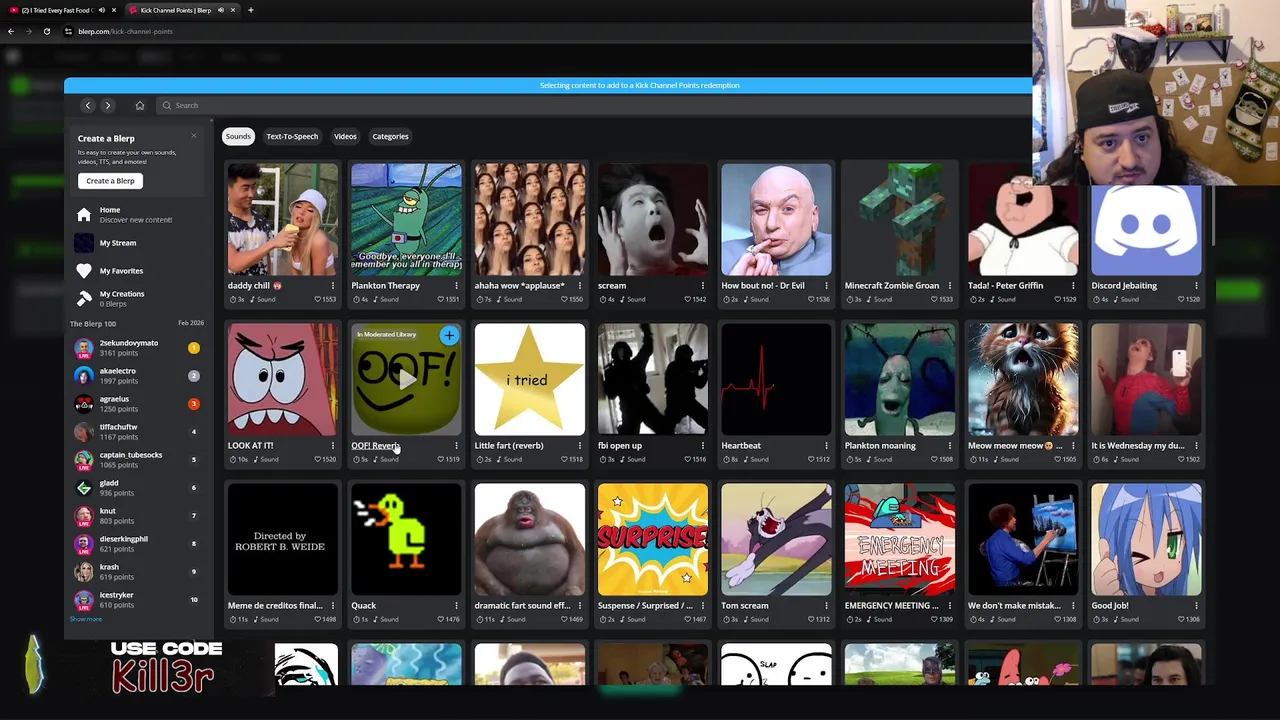1280x720 pixels.
Task: Switch to the Videos tab
Action: pos(345,136)
